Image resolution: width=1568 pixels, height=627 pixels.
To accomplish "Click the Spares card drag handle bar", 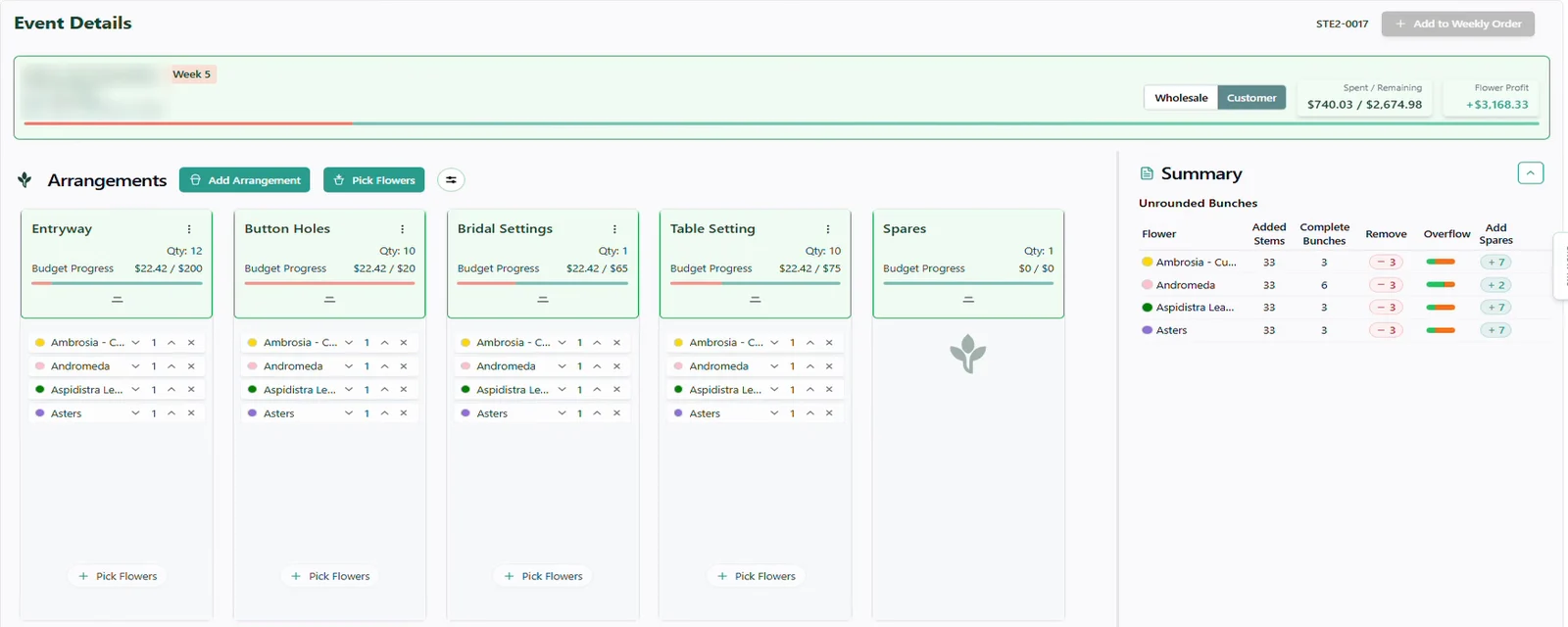I will [968, 300].
